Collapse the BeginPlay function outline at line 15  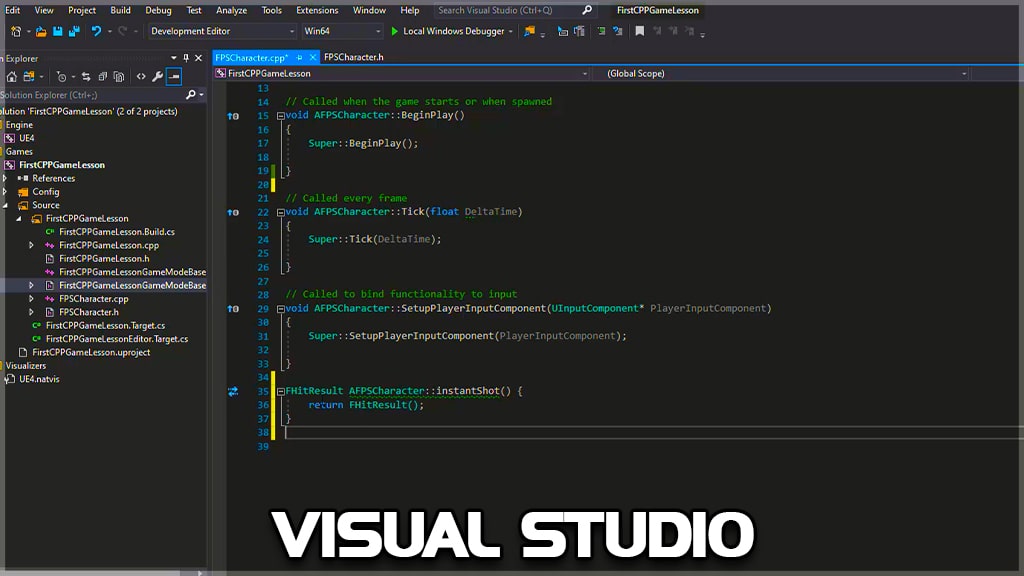(281, 116)
